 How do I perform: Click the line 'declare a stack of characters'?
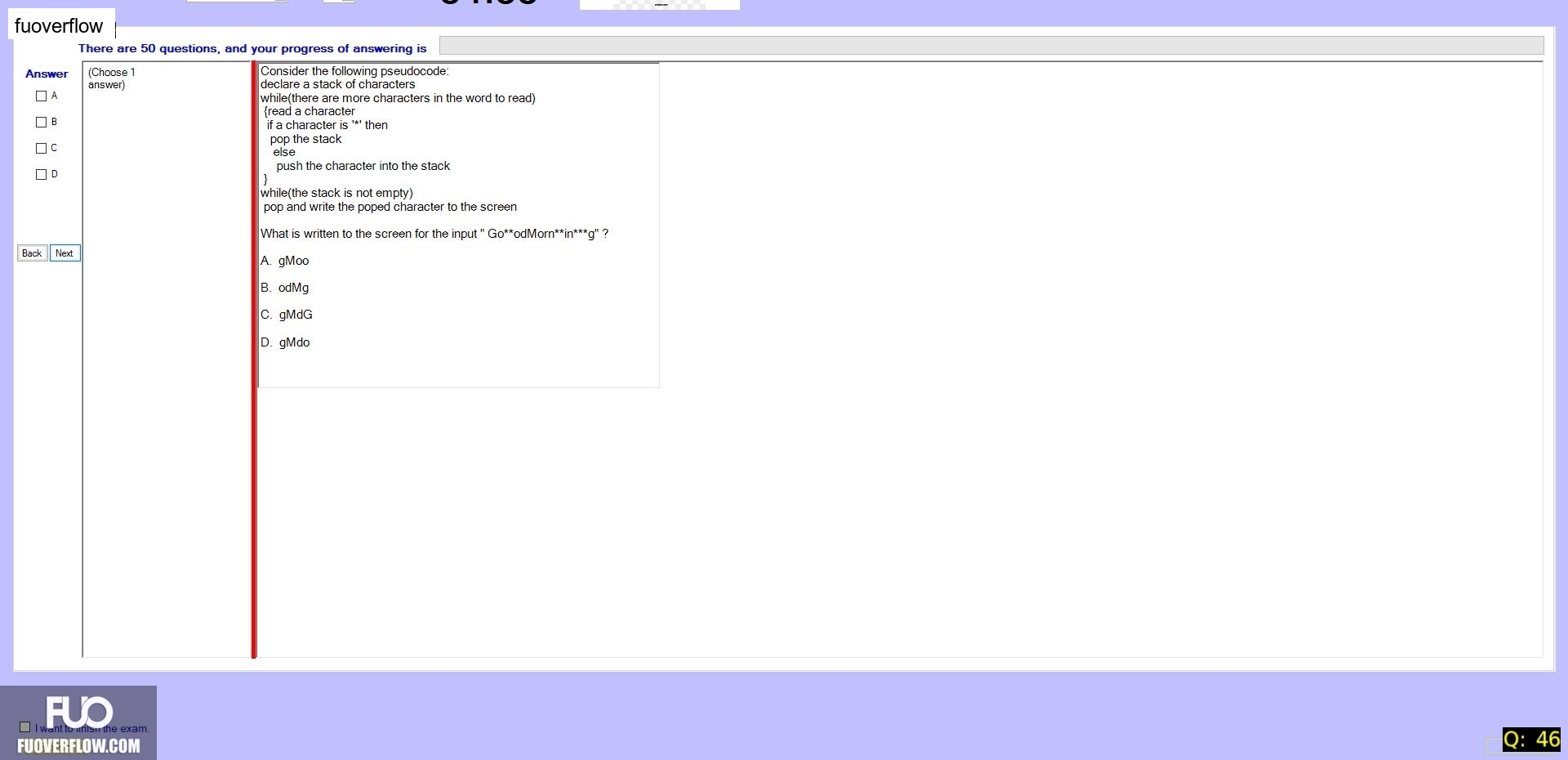tap(337, 84)
